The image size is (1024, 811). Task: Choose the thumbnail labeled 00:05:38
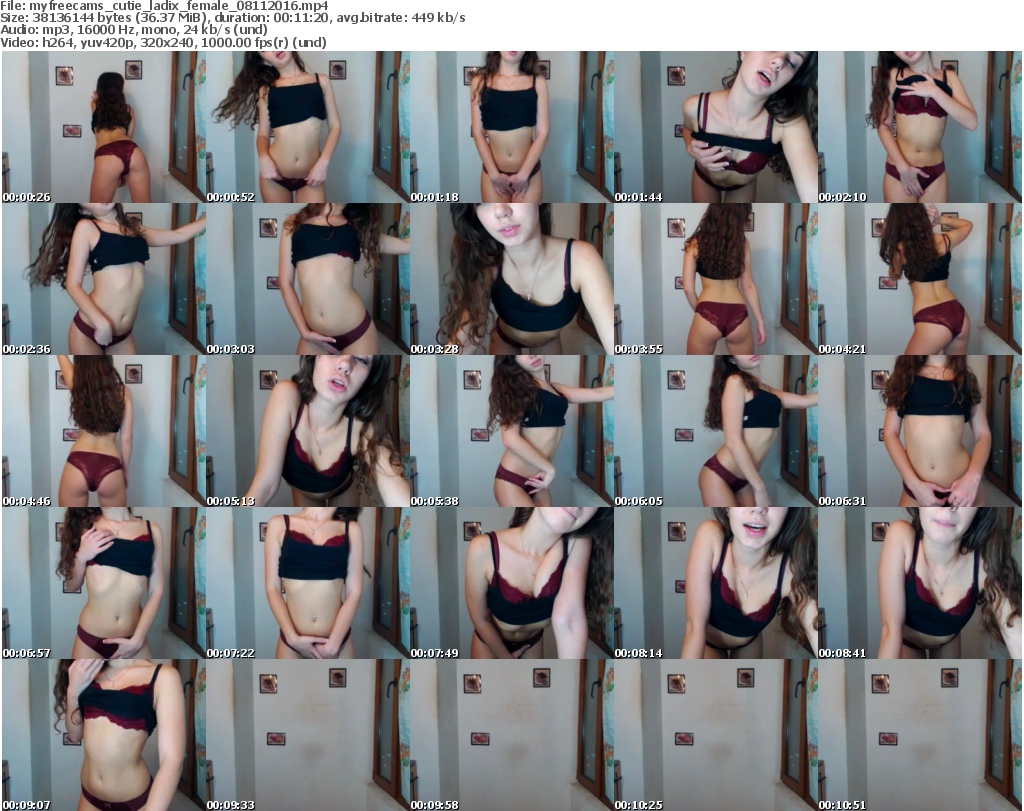[512, 432]
